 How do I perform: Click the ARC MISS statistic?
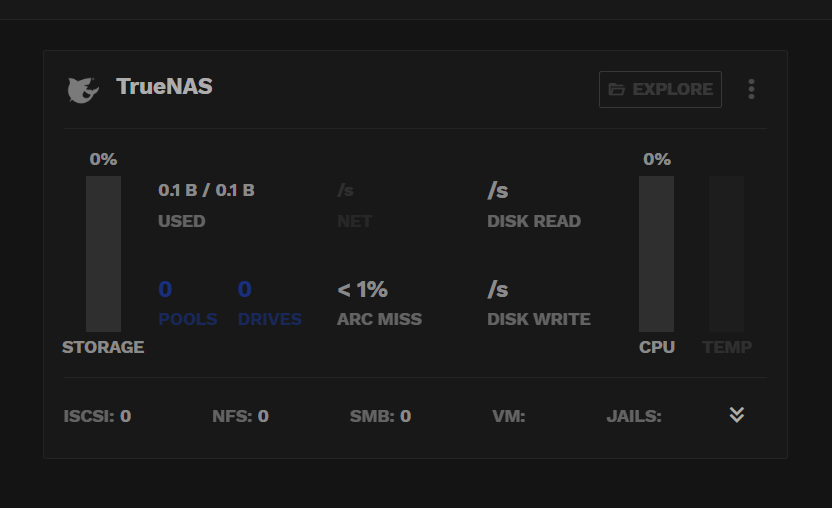click(x=379, y=304)
